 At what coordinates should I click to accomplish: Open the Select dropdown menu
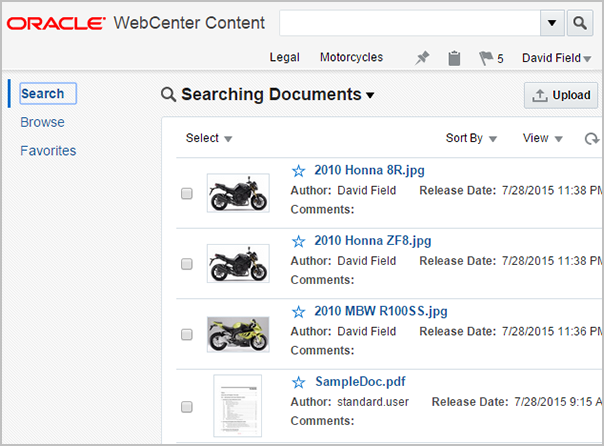[x=208, y=138]
